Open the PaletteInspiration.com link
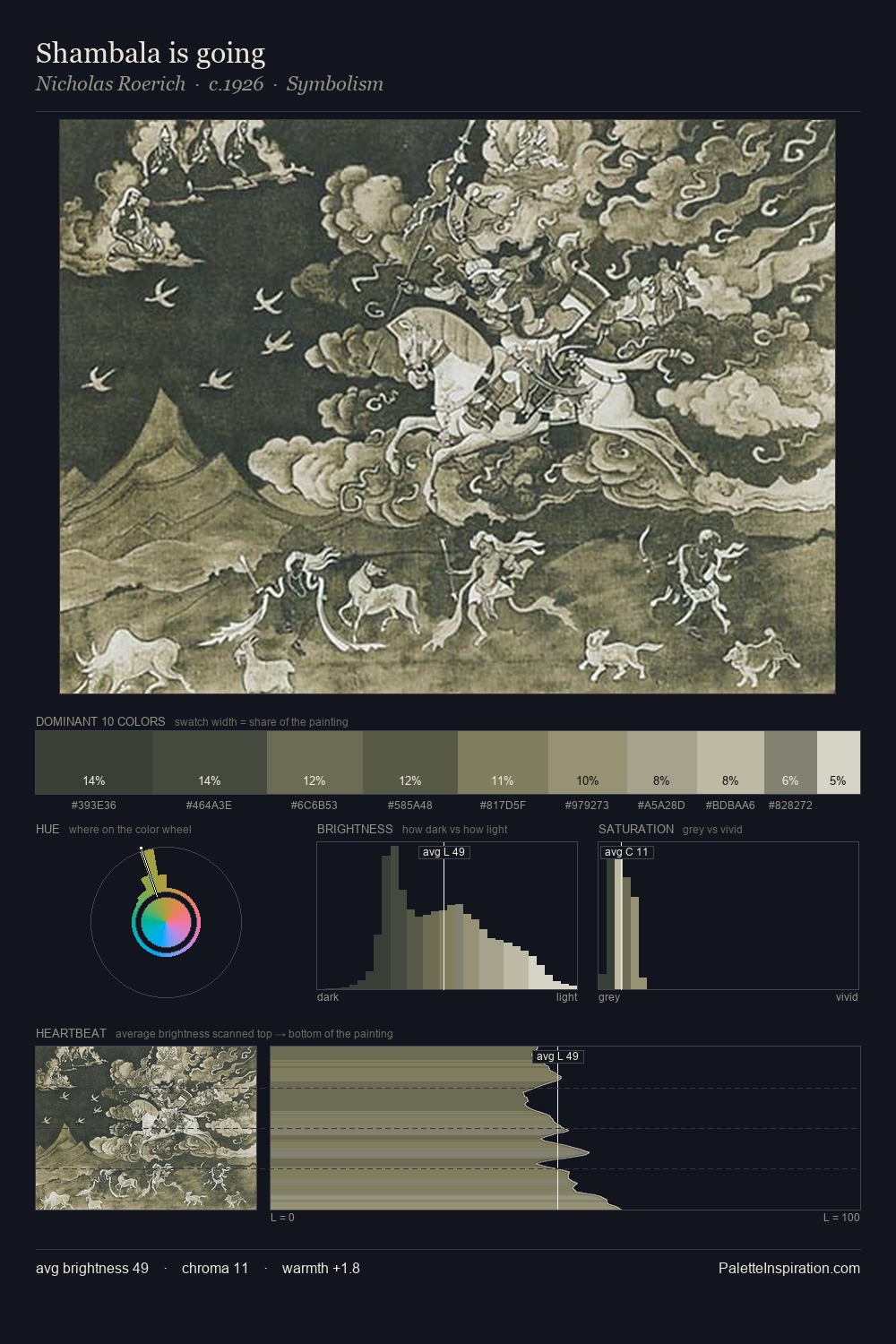The image size is (896, 1344). point(789,1268)
